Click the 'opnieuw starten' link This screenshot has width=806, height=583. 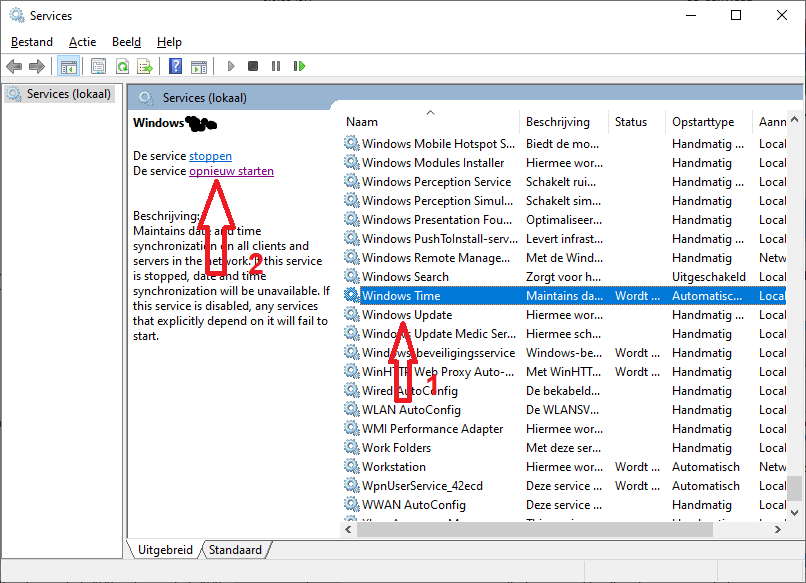tap(231, 171)
